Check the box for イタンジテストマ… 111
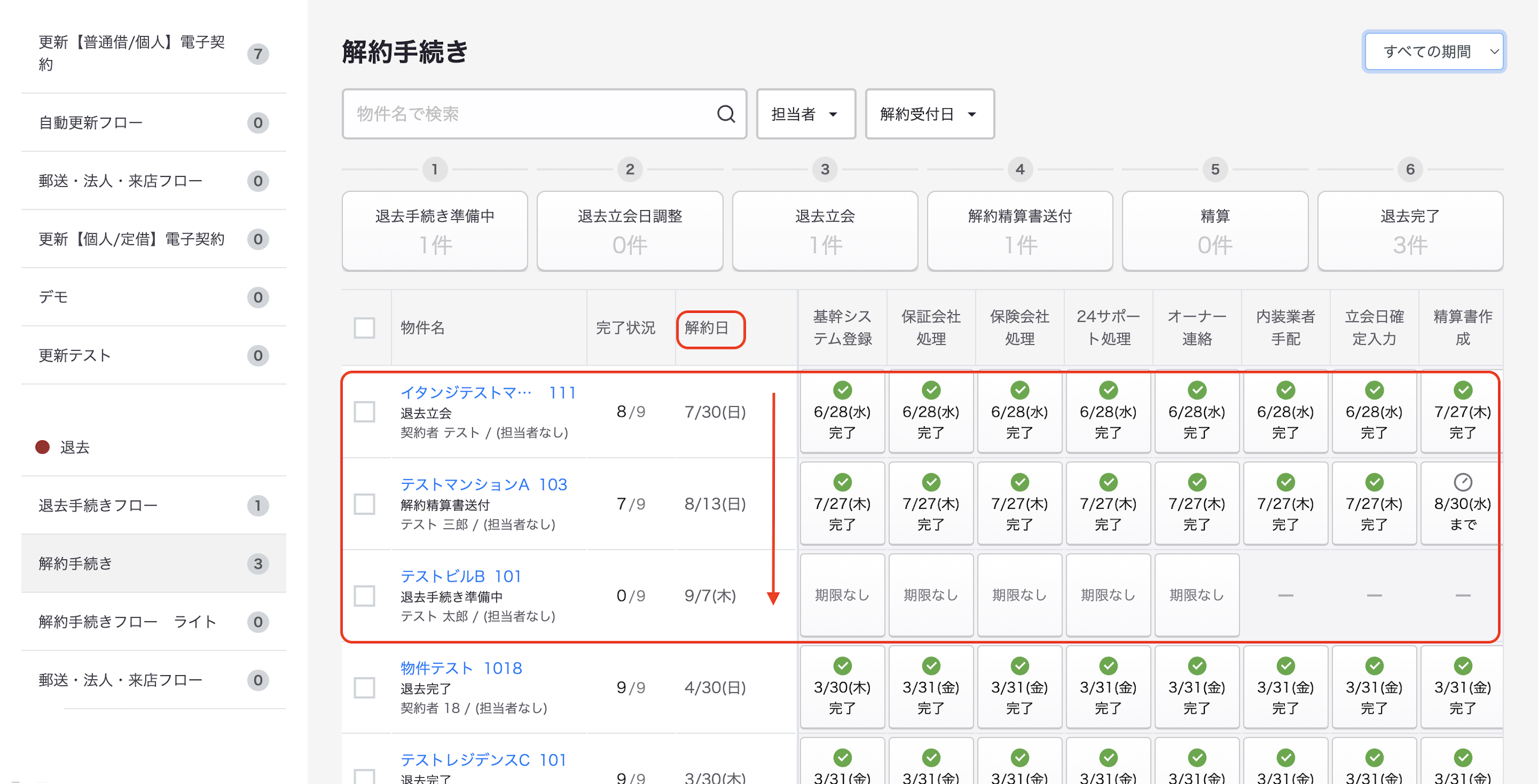The height and width of the screenshot is (784, 1538). coord(364,412)
